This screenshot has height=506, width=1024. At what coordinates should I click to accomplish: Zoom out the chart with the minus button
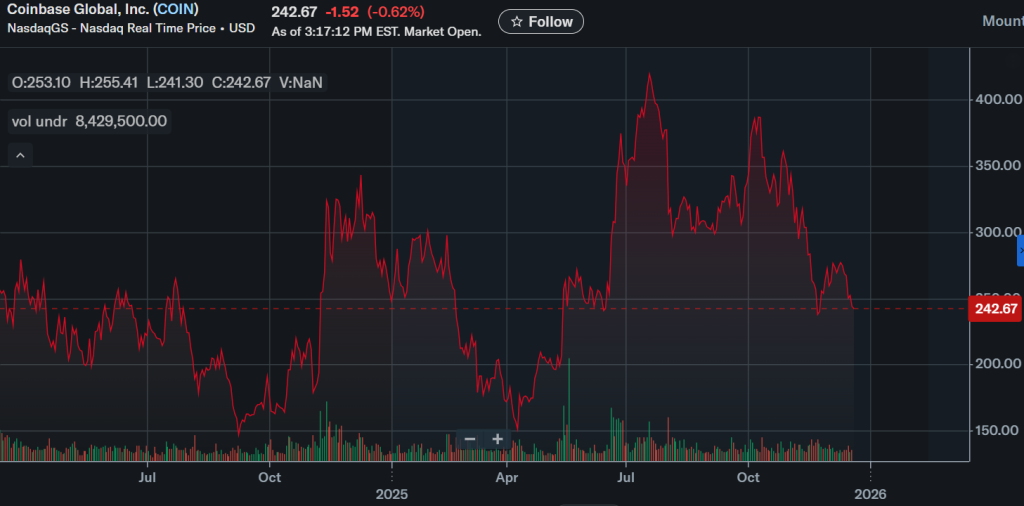[470, 439]
